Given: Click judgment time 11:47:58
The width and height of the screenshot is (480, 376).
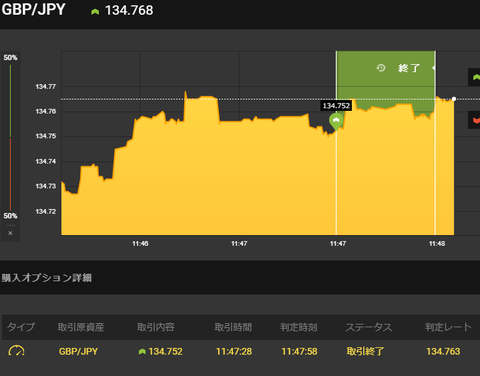Looking at the screenshot, I should coord(299,351).
